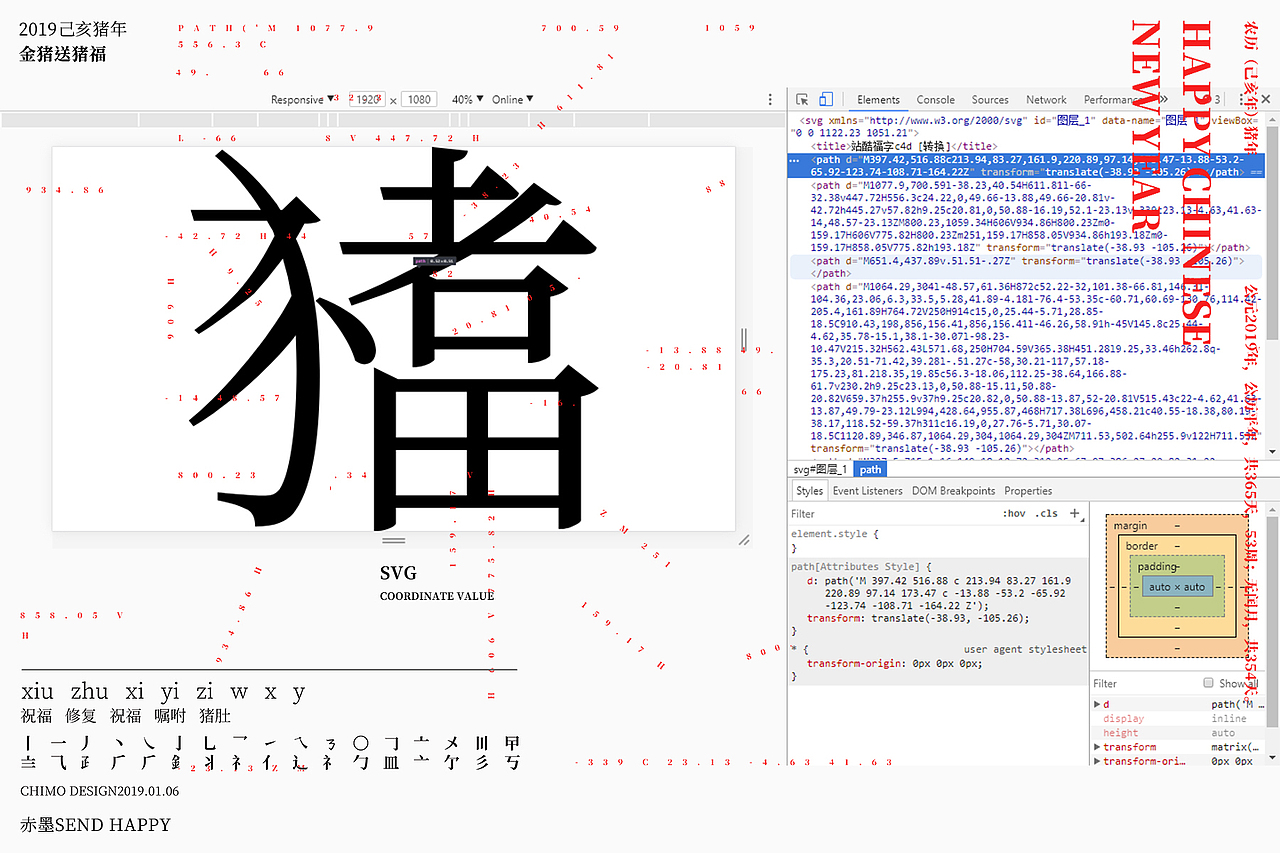The width and height of the screenshot is (1280, 853).
Task: Expand the transform computed property
Action: 1098,747
